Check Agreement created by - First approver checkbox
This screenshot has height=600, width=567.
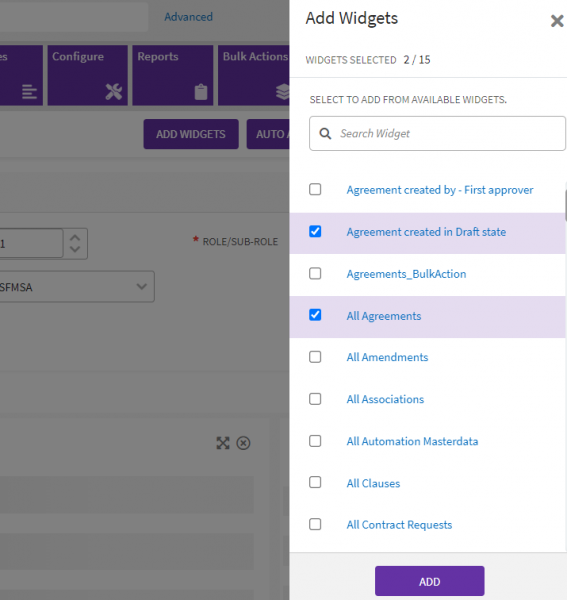click(315, 189)
